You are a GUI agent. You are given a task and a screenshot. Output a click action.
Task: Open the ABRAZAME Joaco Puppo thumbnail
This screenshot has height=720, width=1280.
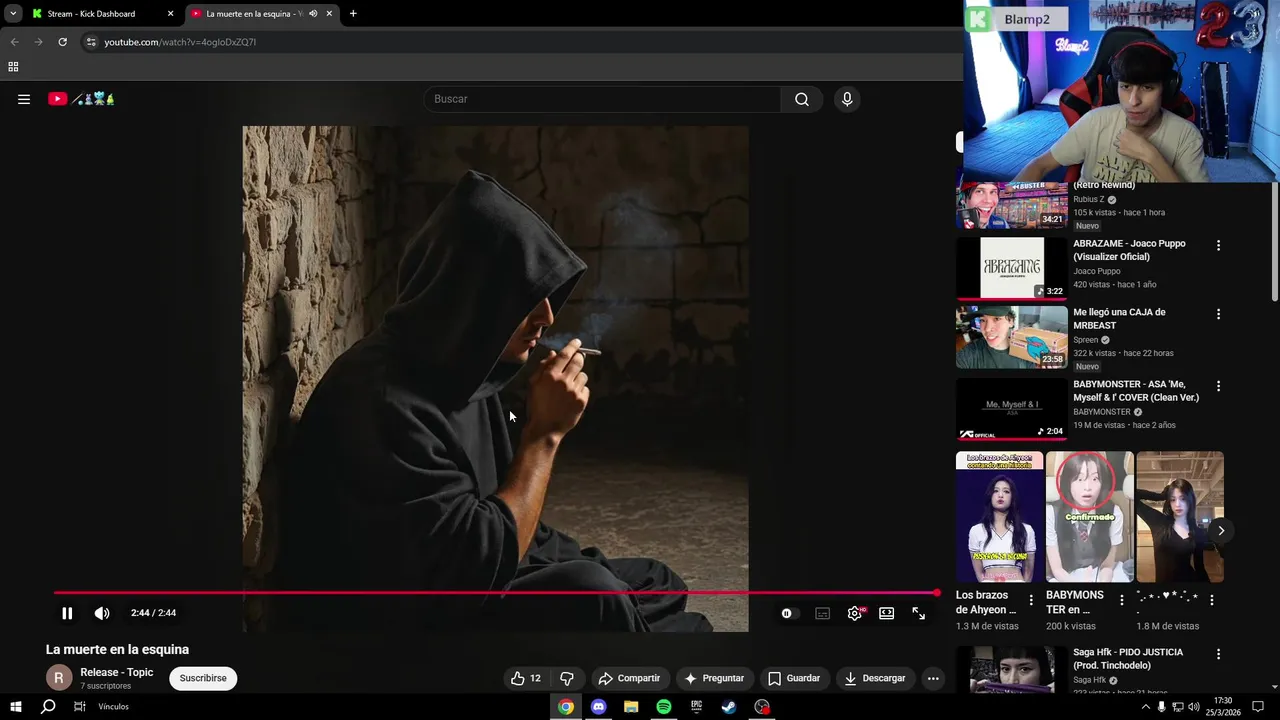point(1012,268)
